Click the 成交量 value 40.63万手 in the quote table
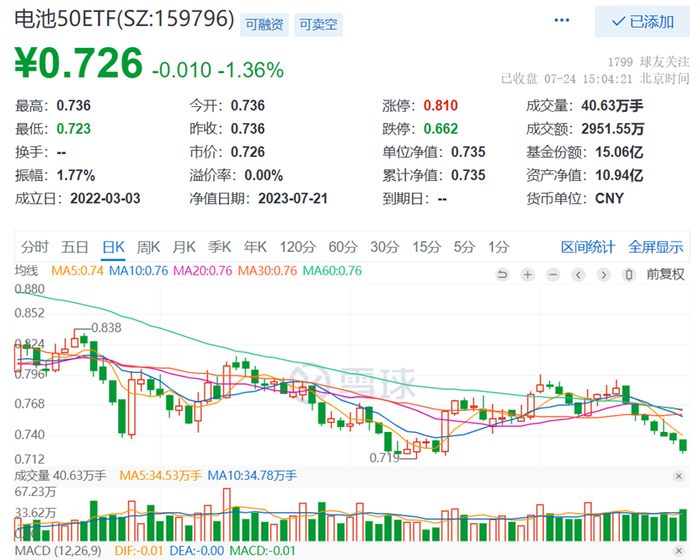The height and width of the screenshot is (560, 700). 612,105
